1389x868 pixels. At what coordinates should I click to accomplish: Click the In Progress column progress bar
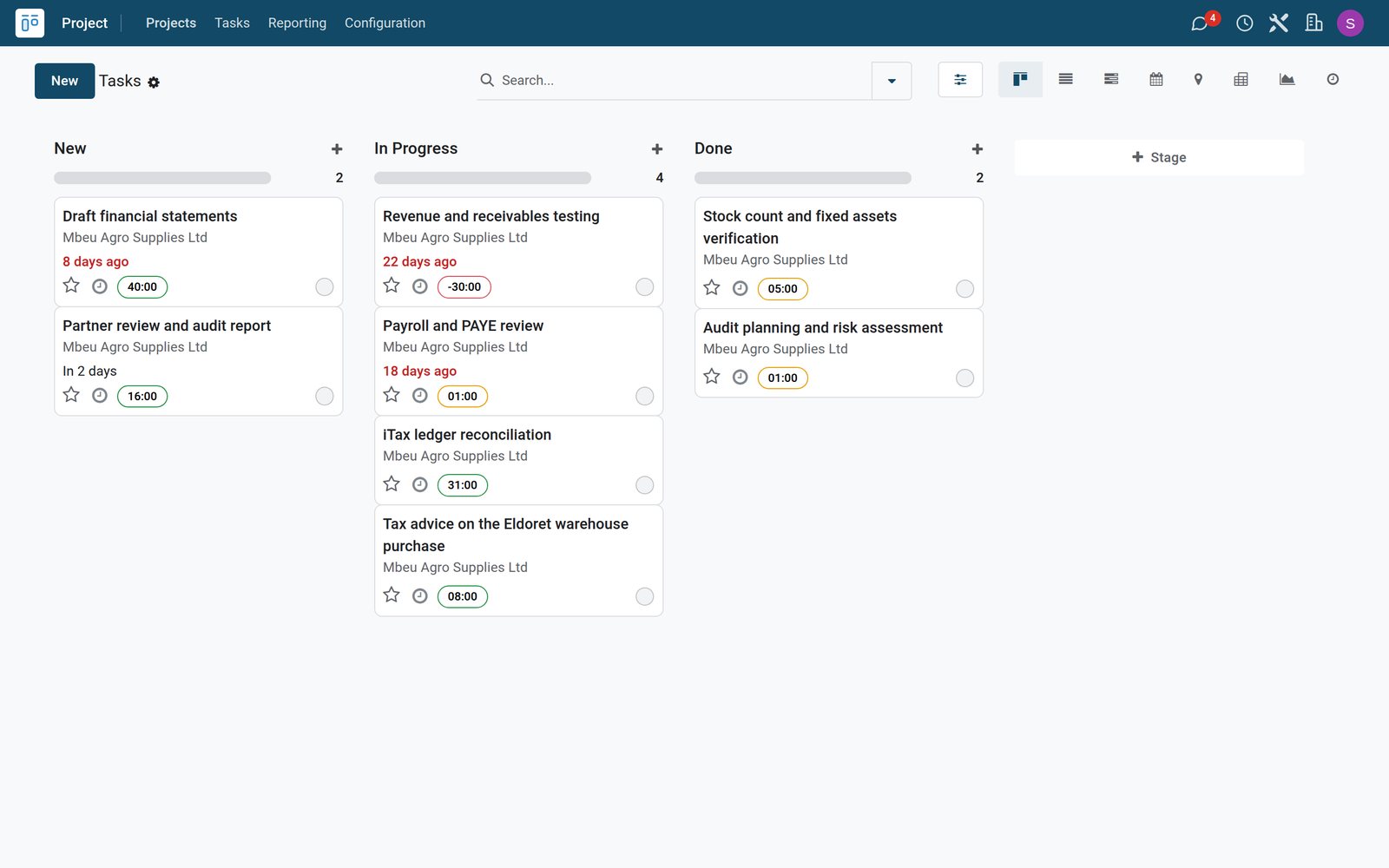(x=483, y=178)
